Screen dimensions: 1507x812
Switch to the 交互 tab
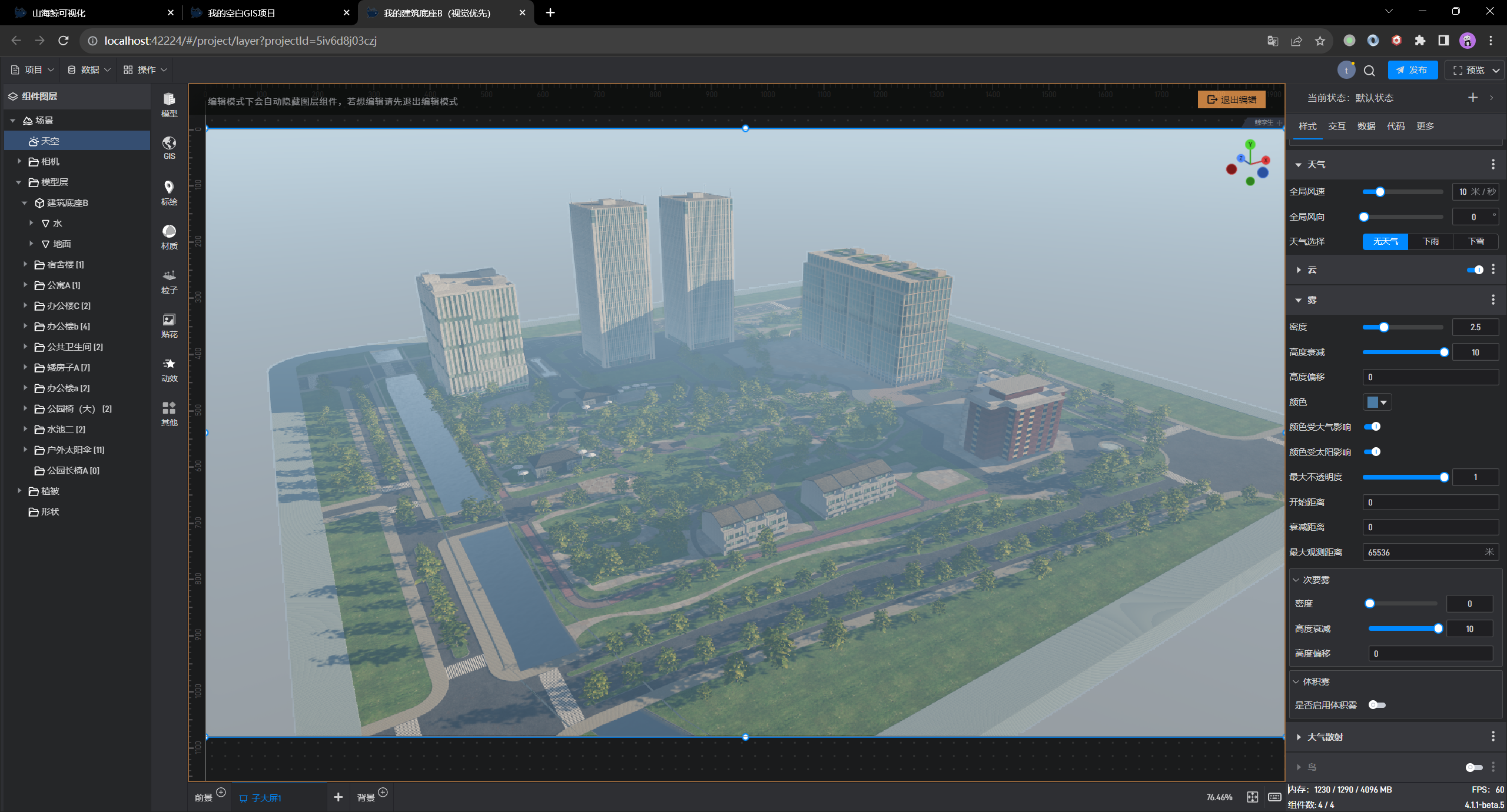pos(1336,127)
